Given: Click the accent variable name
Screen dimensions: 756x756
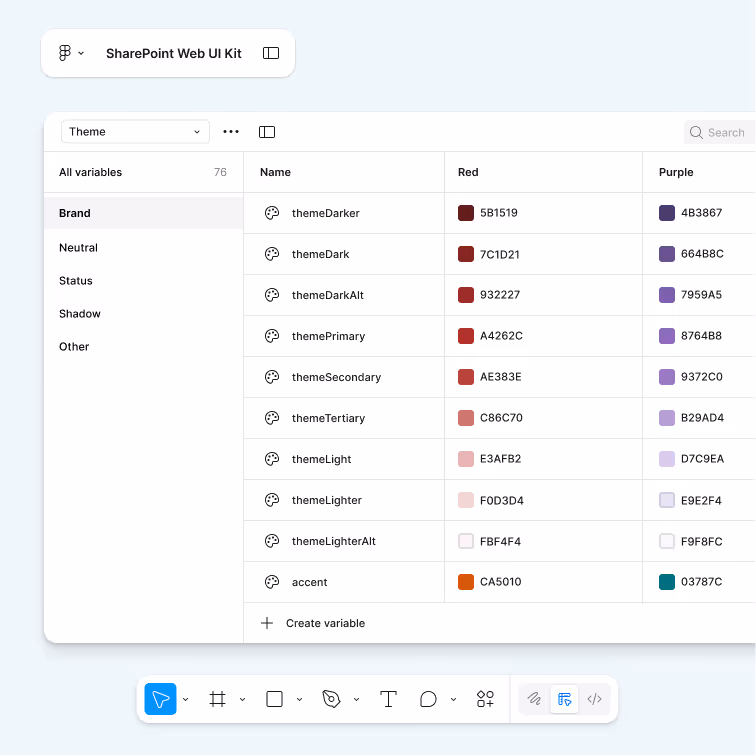Looking at the screenshot, I should tap(310, 582).
